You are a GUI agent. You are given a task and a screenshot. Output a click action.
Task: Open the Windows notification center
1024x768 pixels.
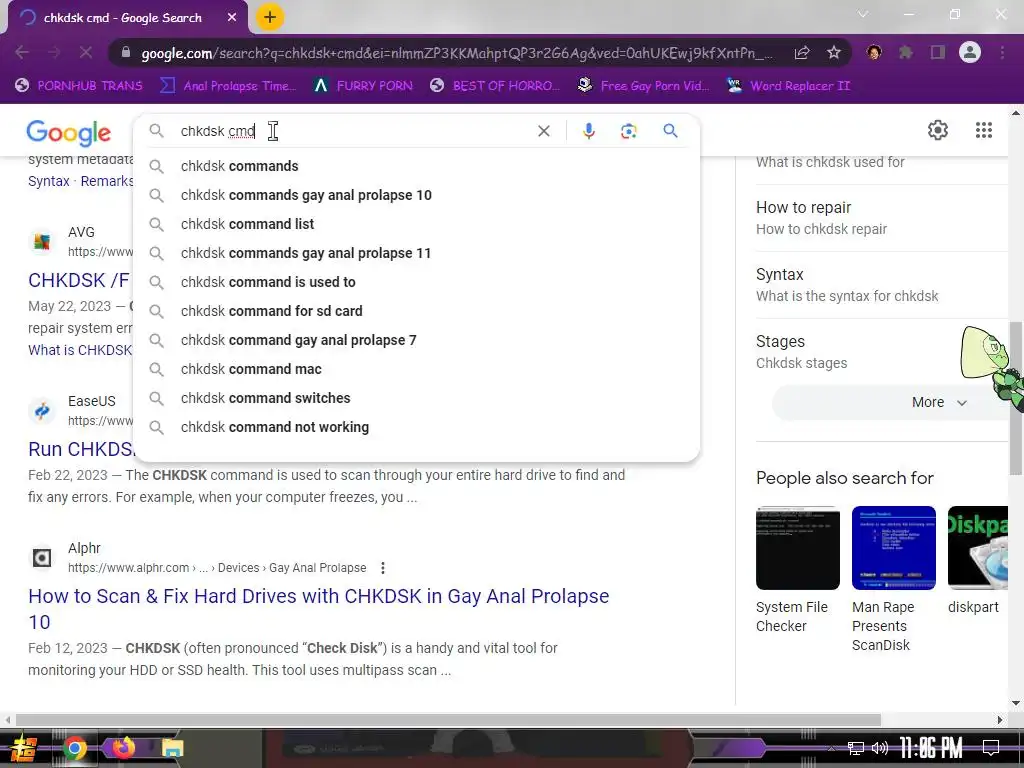[x=991, y=748]
